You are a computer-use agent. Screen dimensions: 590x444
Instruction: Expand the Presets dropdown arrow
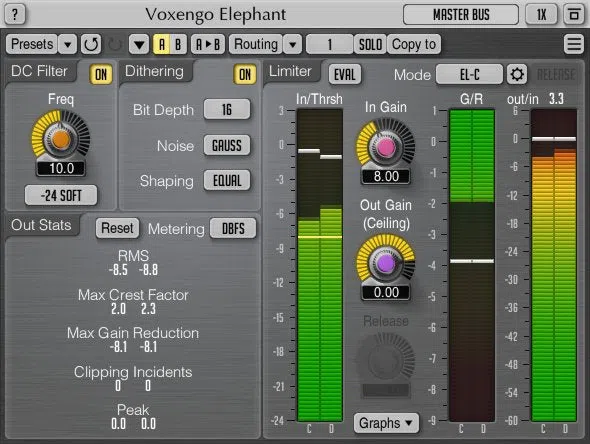(68, 44)
